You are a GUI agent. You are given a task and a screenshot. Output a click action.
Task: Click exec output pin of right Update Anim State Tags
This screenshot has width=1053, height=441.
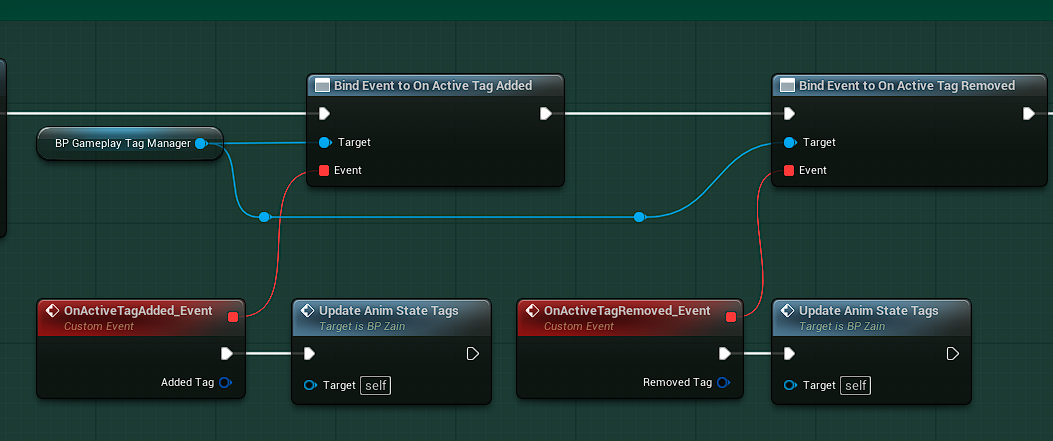coord(952,353)
